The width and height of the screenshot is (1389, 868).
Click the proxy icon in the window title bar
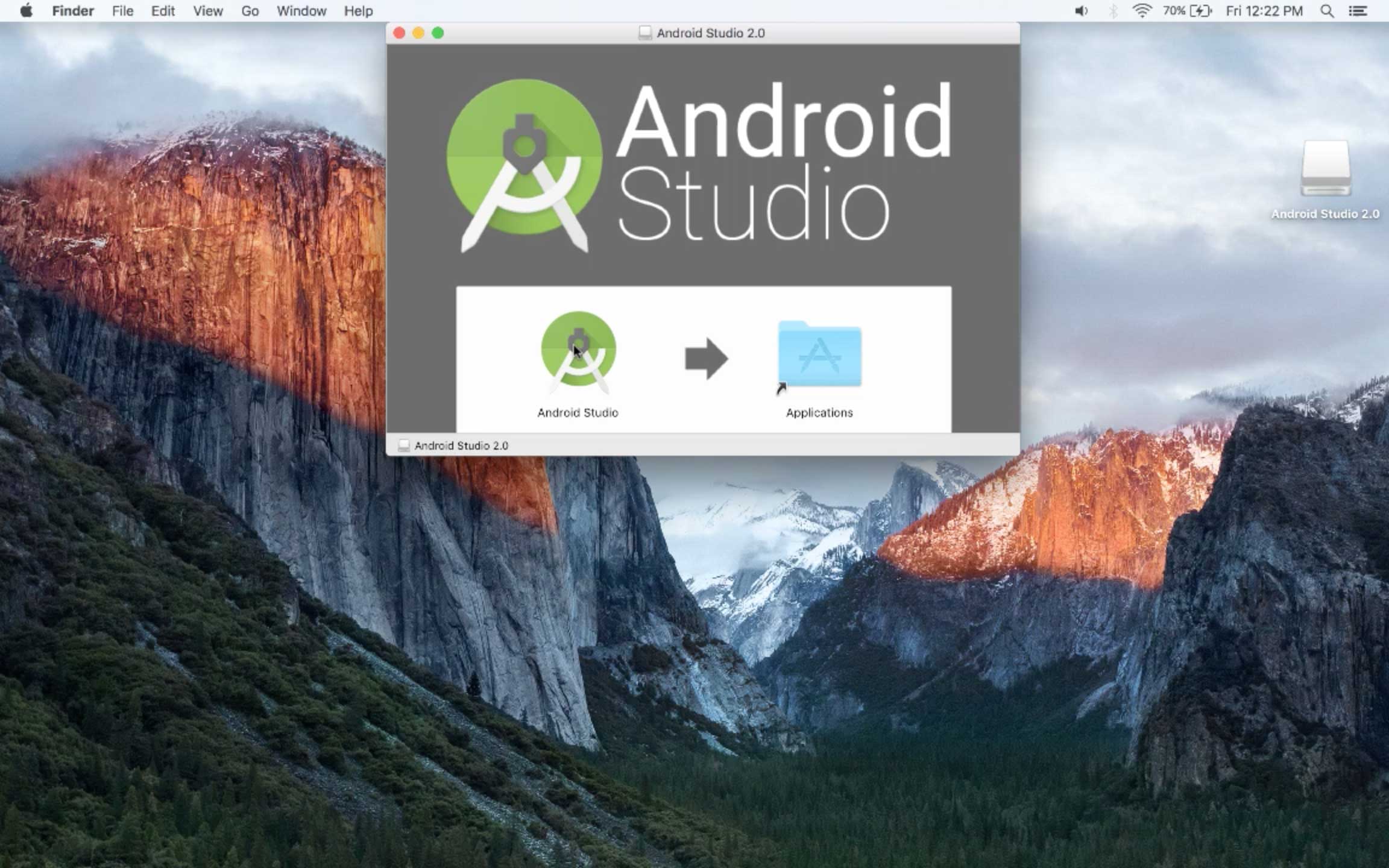(644, 33)
